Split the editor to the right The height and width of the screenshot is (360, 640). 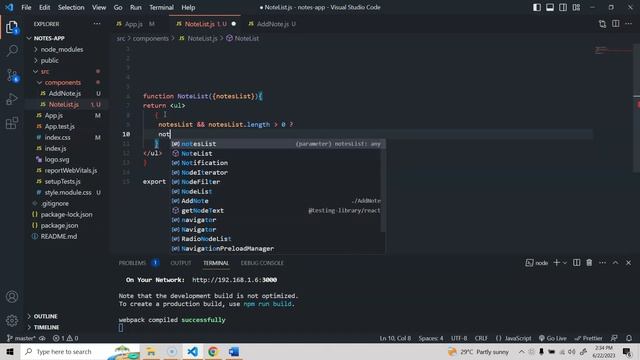click(616, 24)
